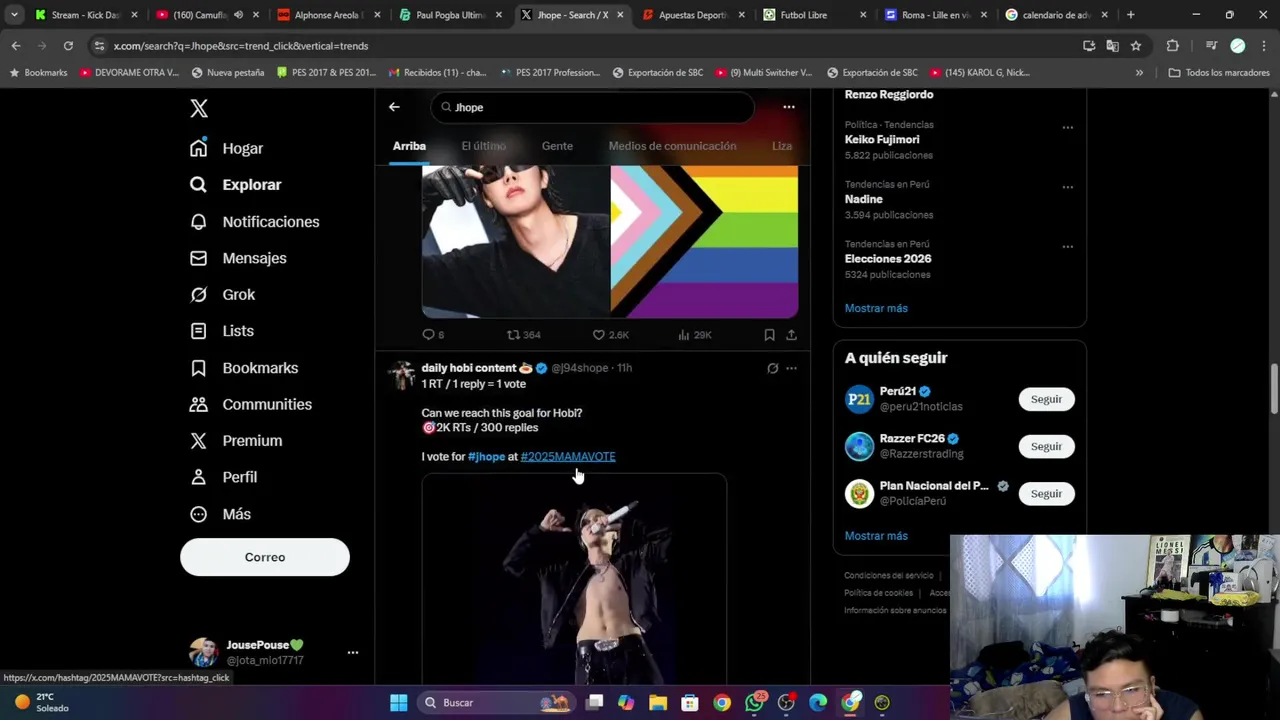Switch to the Liza tab
1280x720 pixels.
point(782,146)
